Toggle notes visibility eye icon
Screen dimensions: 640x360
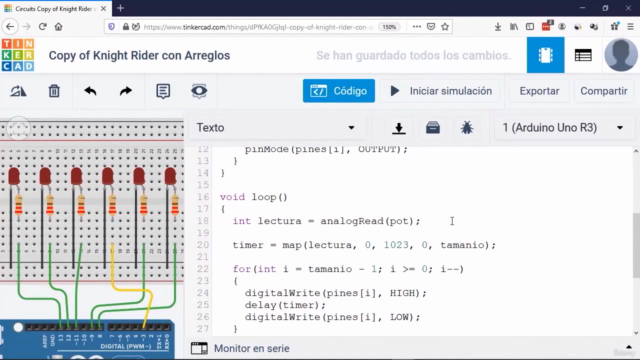point(199,91)
